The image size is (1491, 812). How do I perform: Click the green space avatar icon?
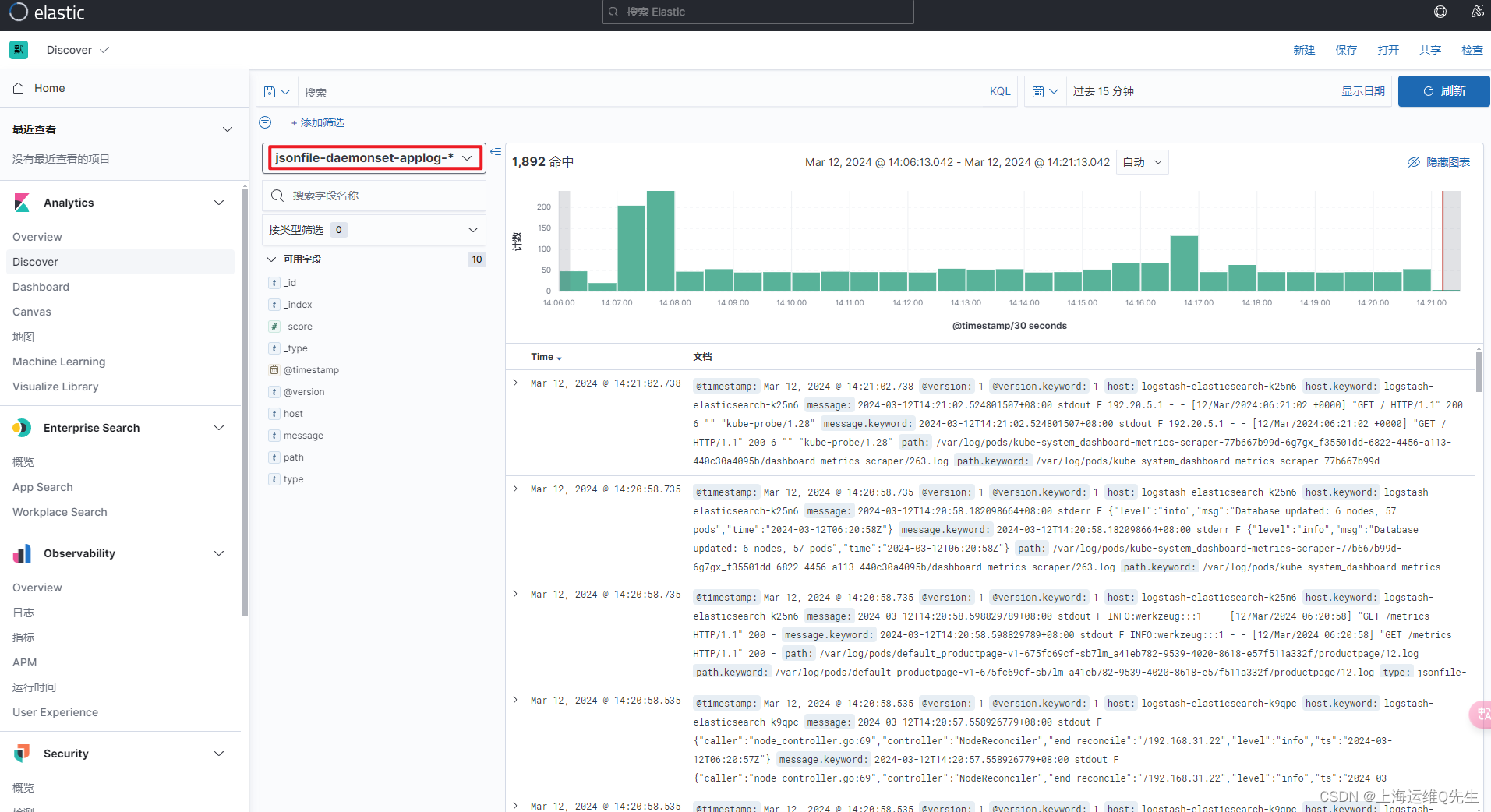pos(19,50)
